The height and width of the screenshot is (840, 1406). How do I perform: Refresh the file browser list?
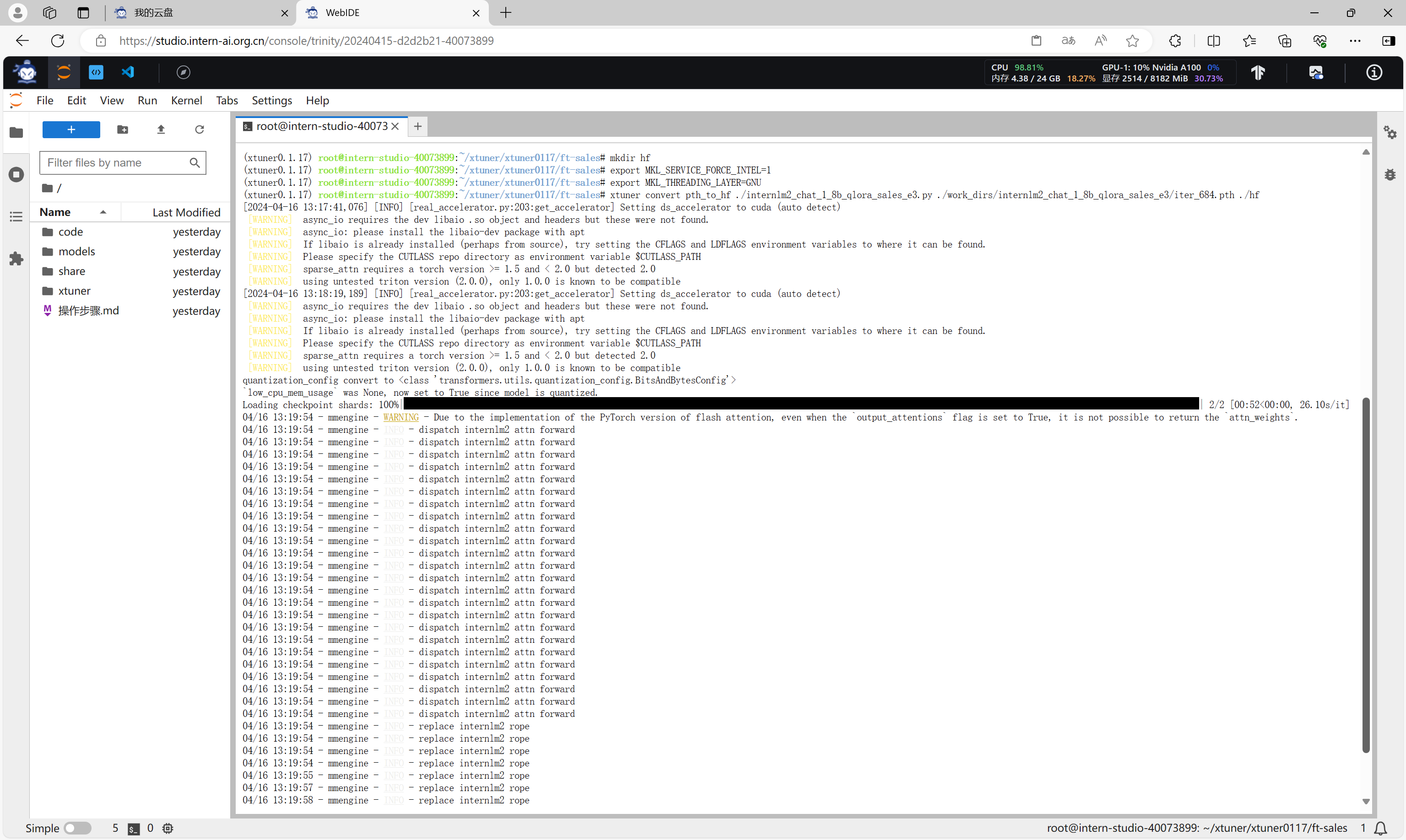pyautogui.click(x=199, y=129)
